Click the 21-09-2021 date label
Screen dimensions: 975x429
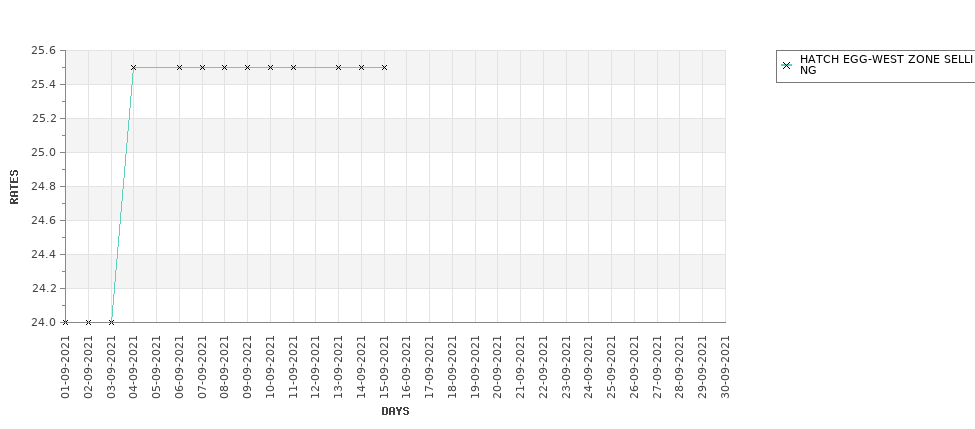click(x=520, y=367)
